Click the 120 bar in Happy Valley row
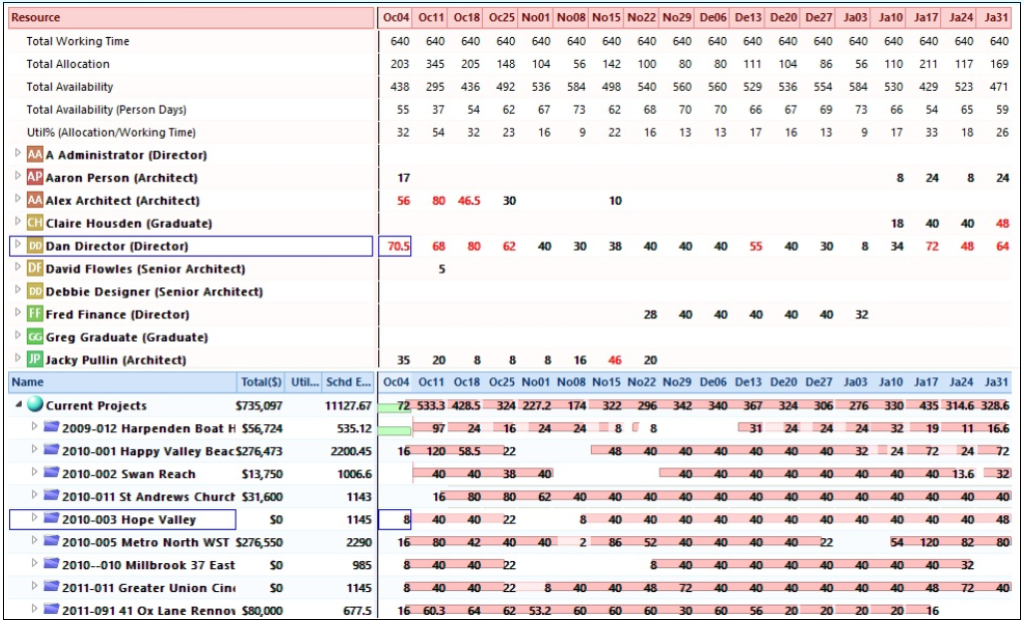The image size is (1024, 623). (436, 451)
